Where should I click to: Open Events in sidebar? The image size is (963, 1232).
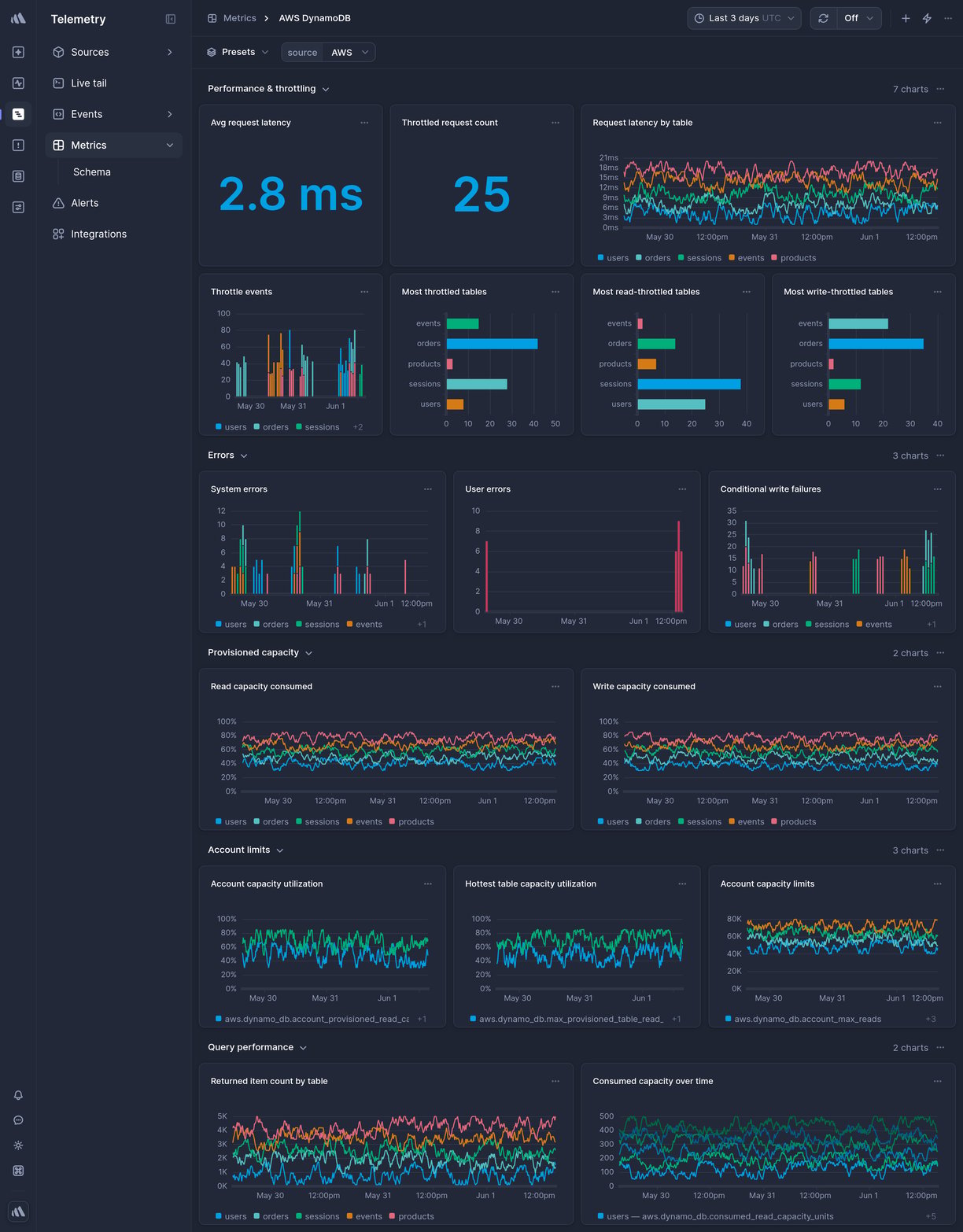coord(113,114)
